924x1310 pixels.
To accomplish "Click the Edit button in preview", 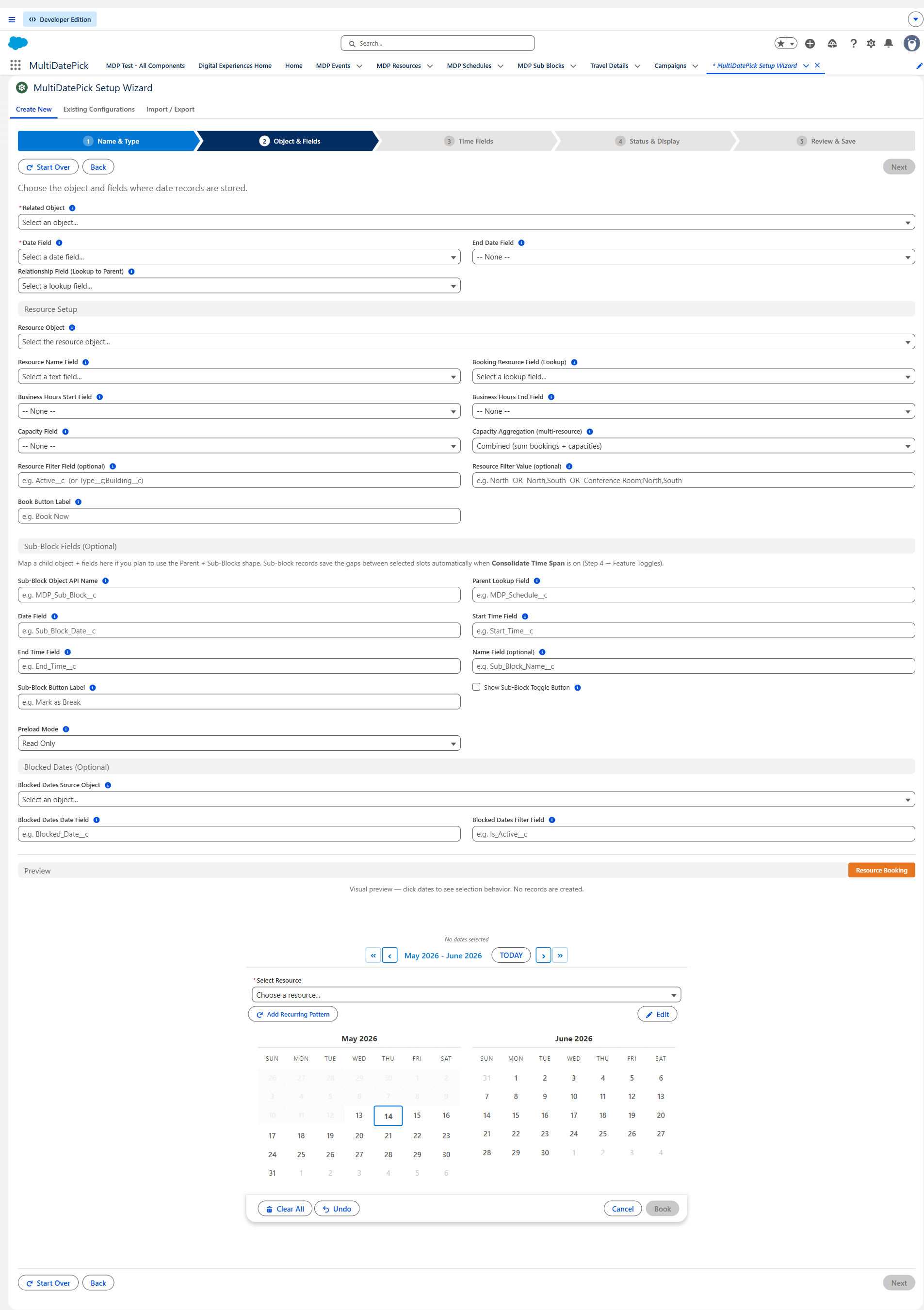I will (x=657, y=1015).
